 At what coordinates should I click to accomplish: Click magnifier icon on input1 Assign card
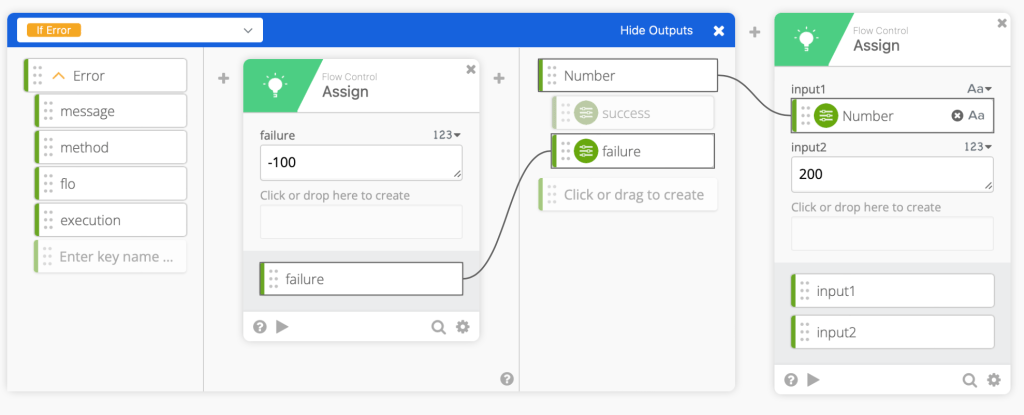[969, 379]
